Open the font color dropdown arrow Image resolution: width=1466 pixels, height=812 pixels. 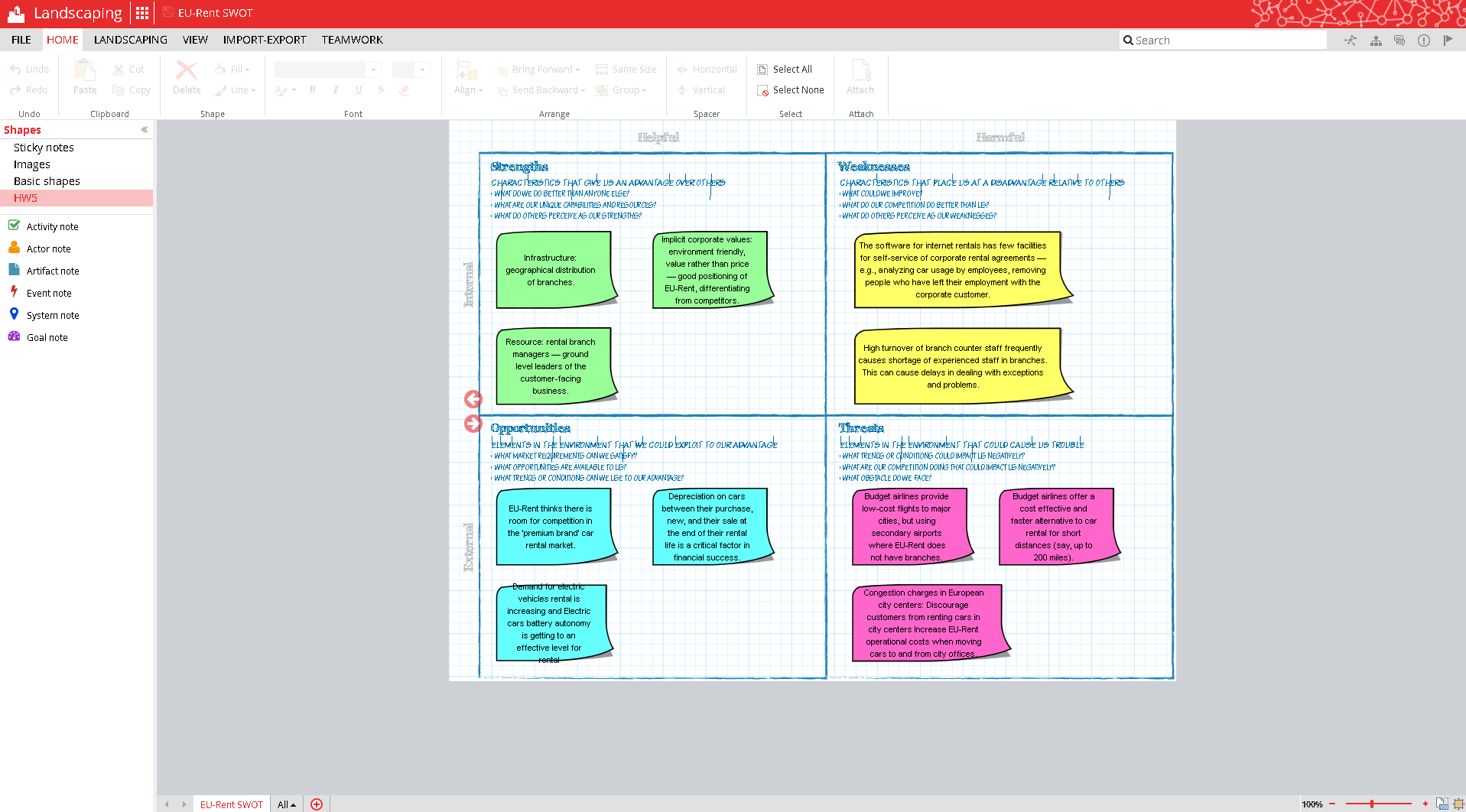pyautogui.click(x=294, y=90)
